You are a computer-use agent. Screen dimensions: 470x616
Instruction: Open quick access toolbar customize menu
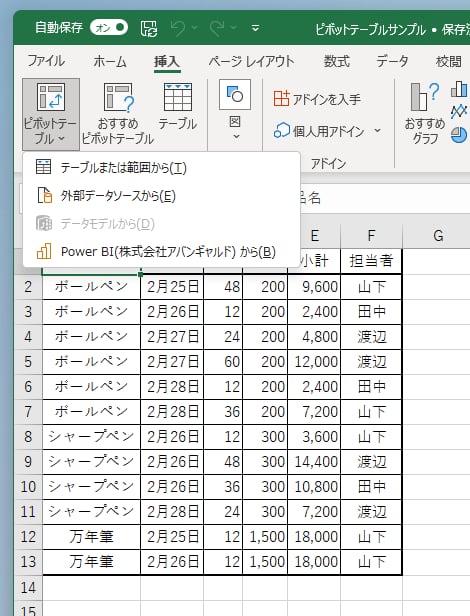click(255, 28)
